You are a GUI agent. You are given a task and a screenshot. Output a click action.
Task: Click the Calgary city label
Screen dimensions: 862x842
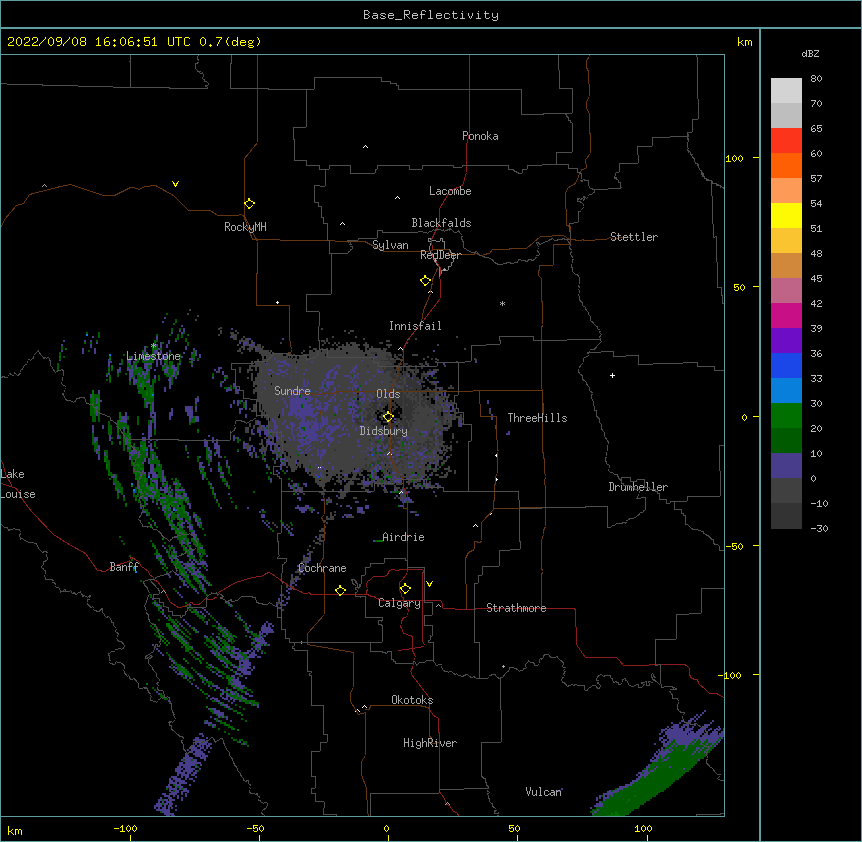399,603
